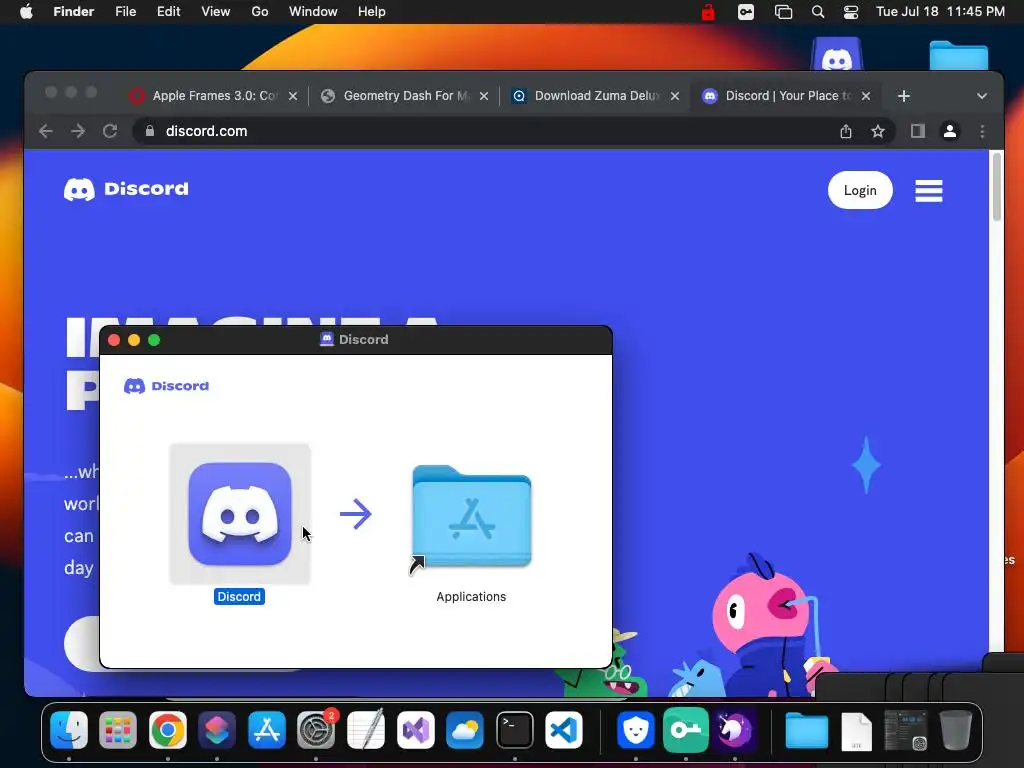Select the Discord disk image on desktop
The image size is (1024, 768).
(x=837, y=54)
